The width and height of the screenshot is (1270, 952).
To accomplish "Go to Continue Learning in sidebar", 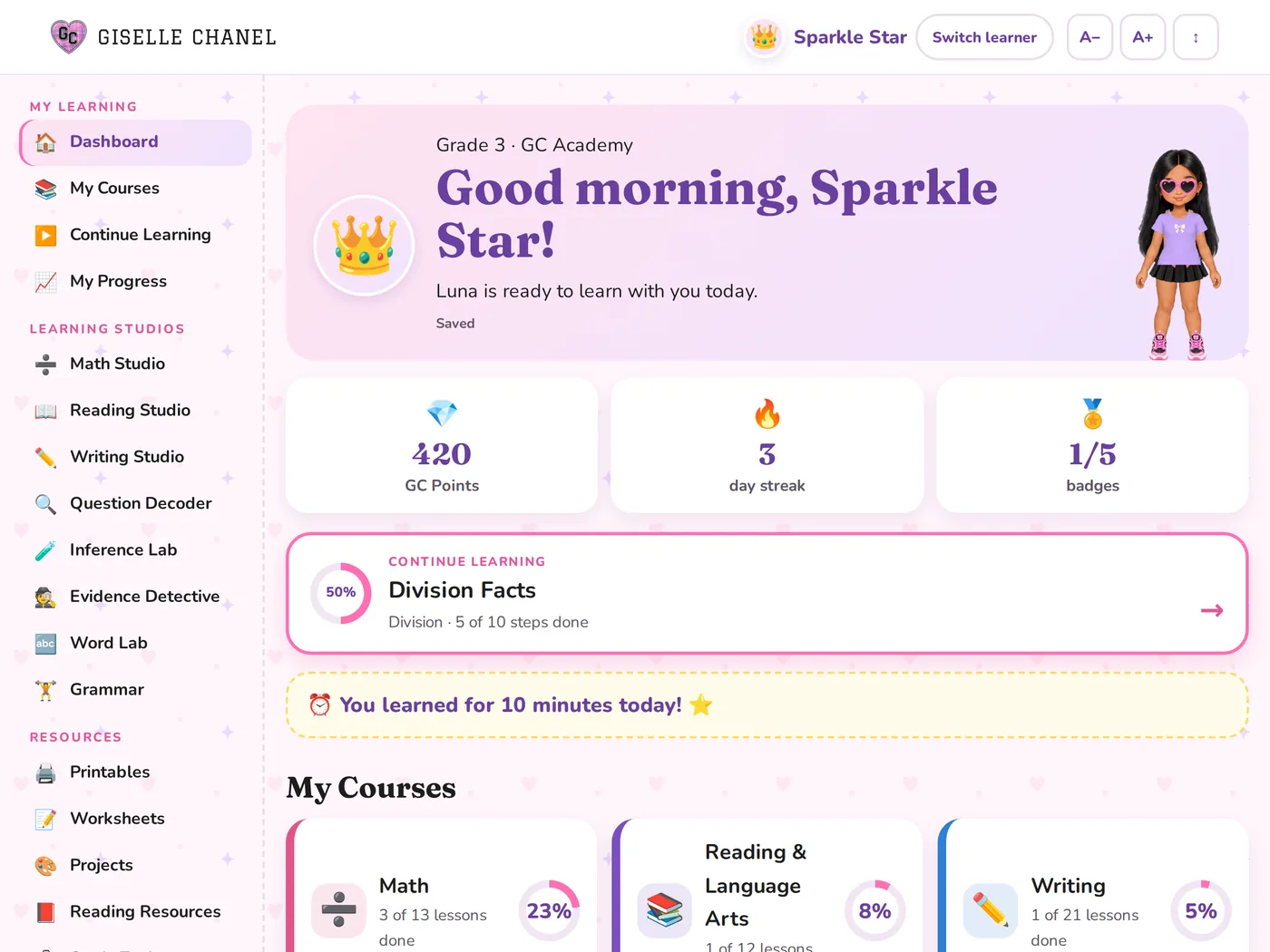I will 136,235.
